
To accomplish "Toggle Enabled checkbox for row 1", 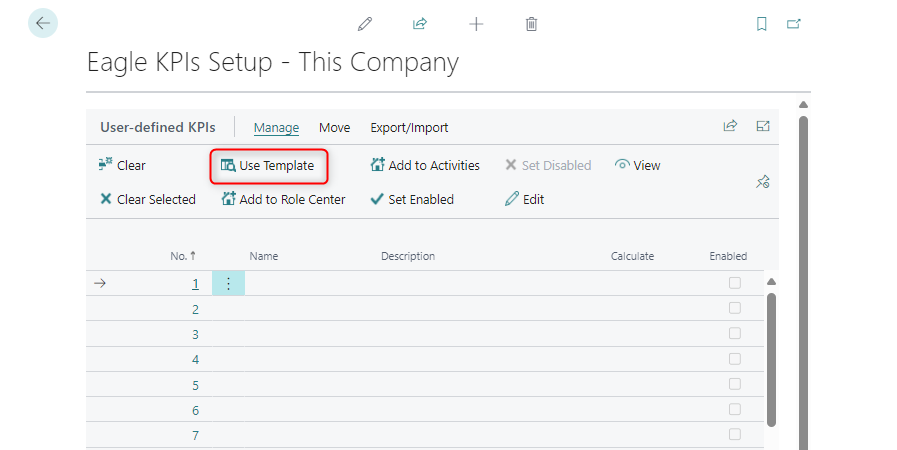I will (735, 283).
